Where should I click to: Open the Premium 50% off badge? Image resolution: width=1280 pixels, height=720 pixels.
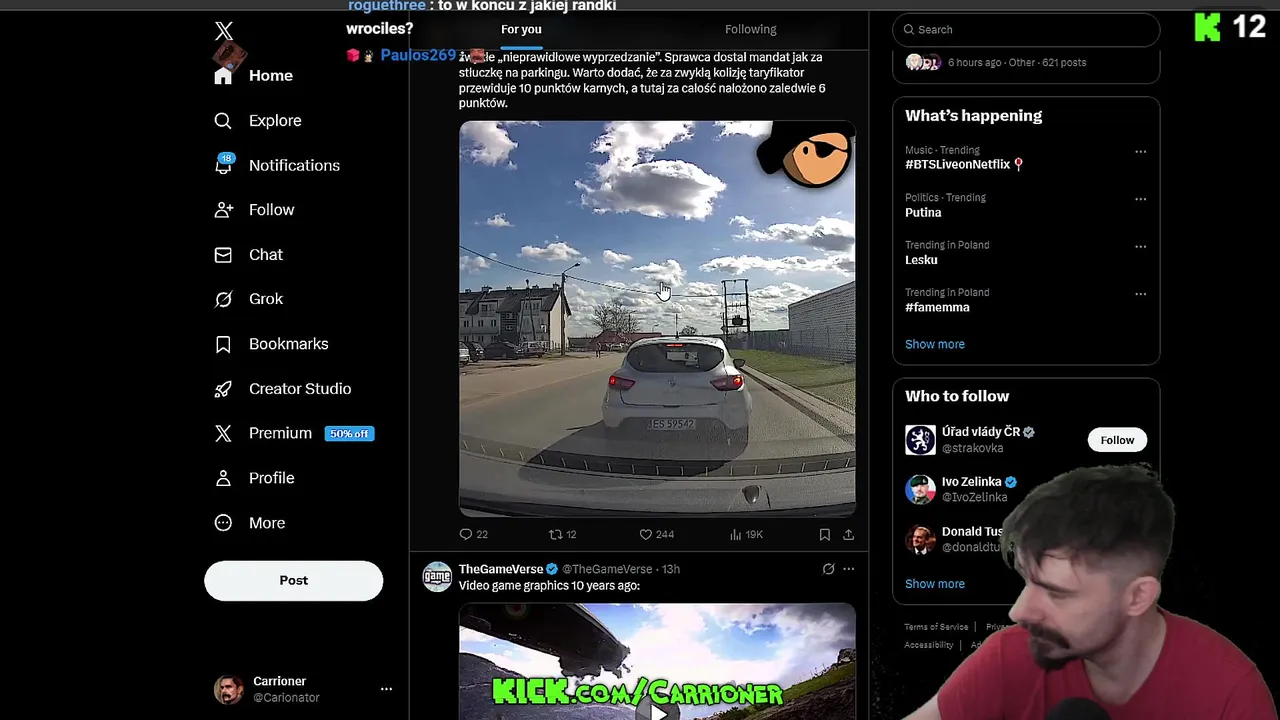click(349, 434)
